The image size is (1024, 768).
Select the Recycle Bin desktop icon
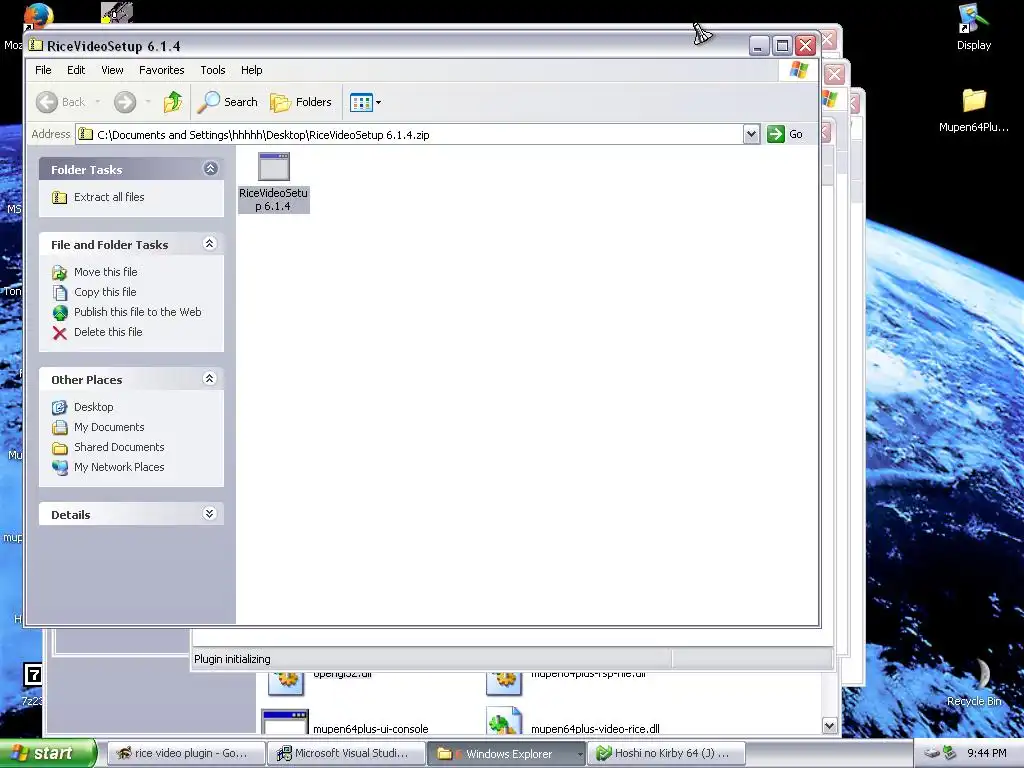(974, 682)
